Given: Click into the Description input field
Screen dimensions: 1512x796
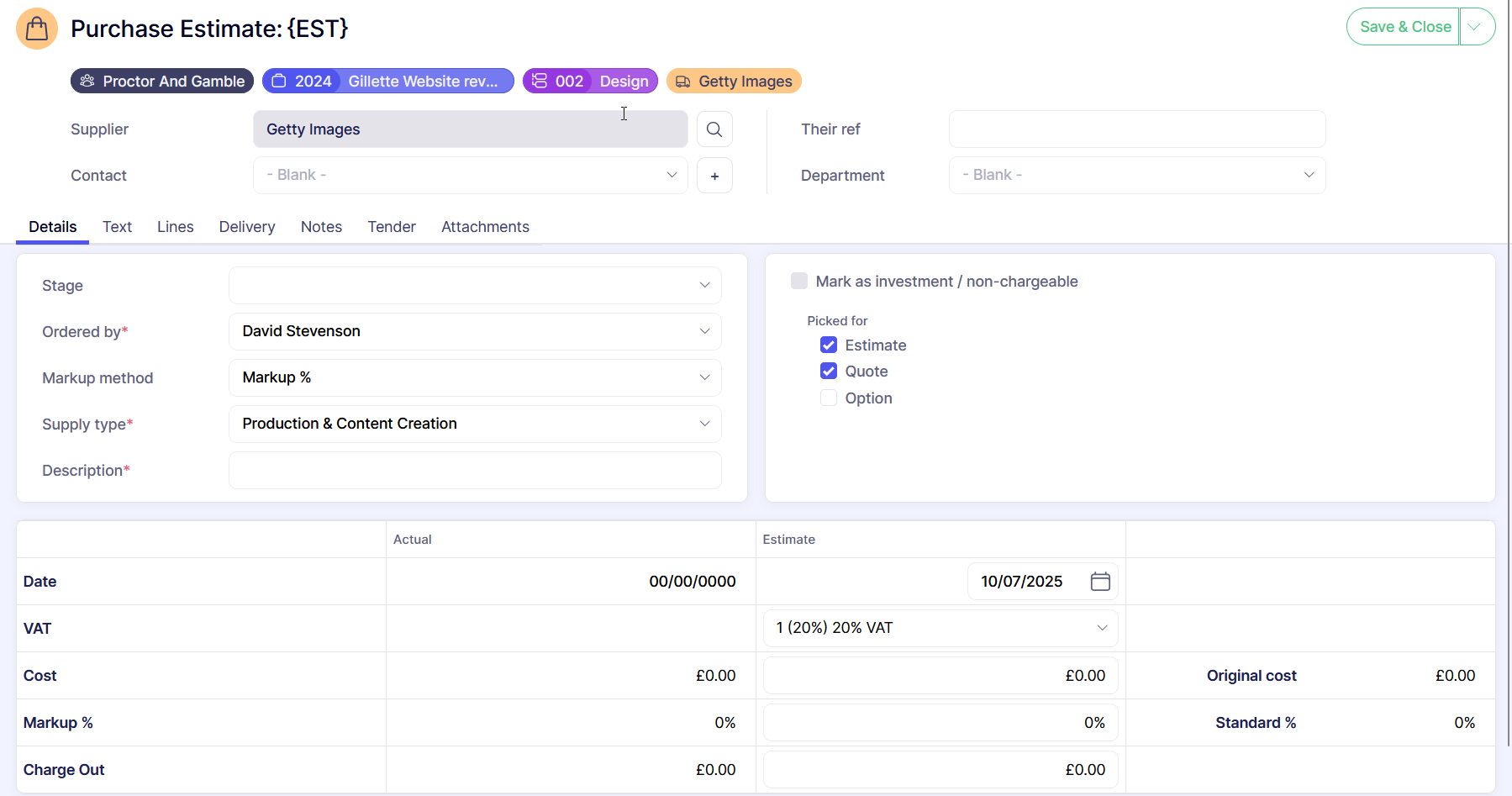Looking at the screenshot, I should pos(475,471).
